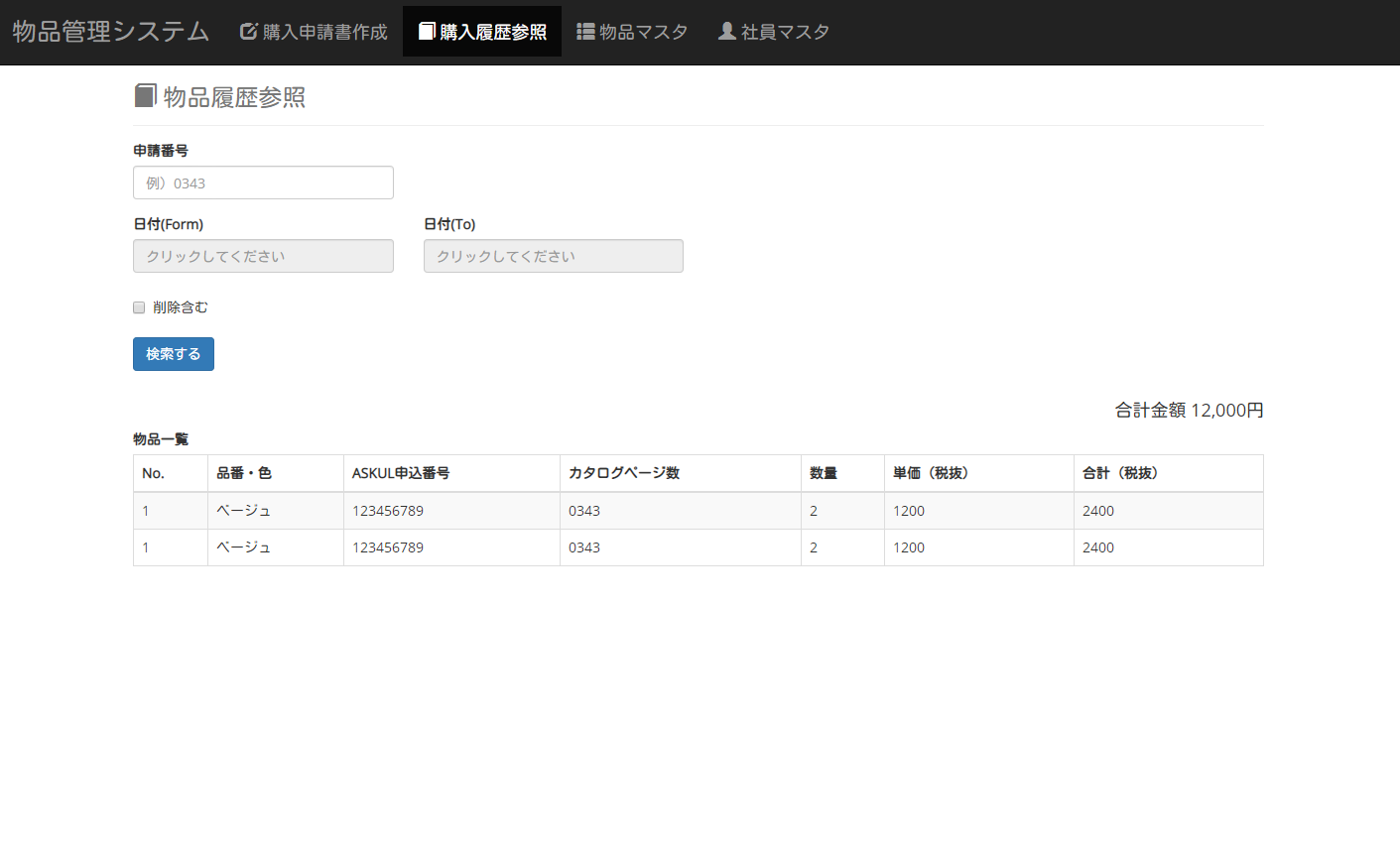Click the user icon beside 社員マスタ
Viewport: 1400px width, 849px height.
[x=727, y=32]
